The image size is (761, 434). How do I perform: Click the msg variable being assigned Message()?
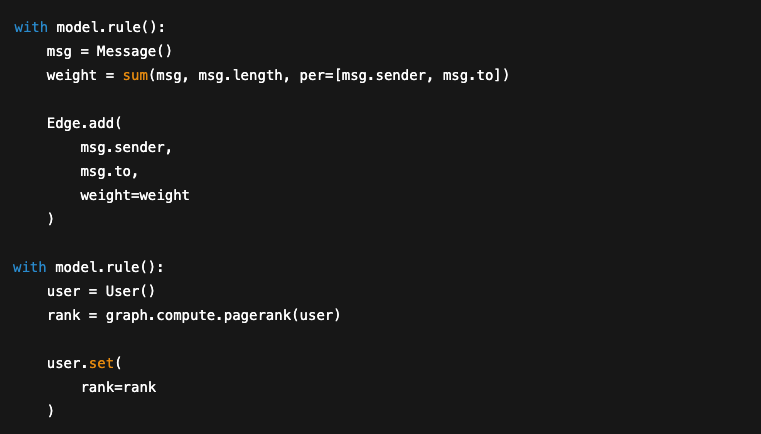pos(58,51)
